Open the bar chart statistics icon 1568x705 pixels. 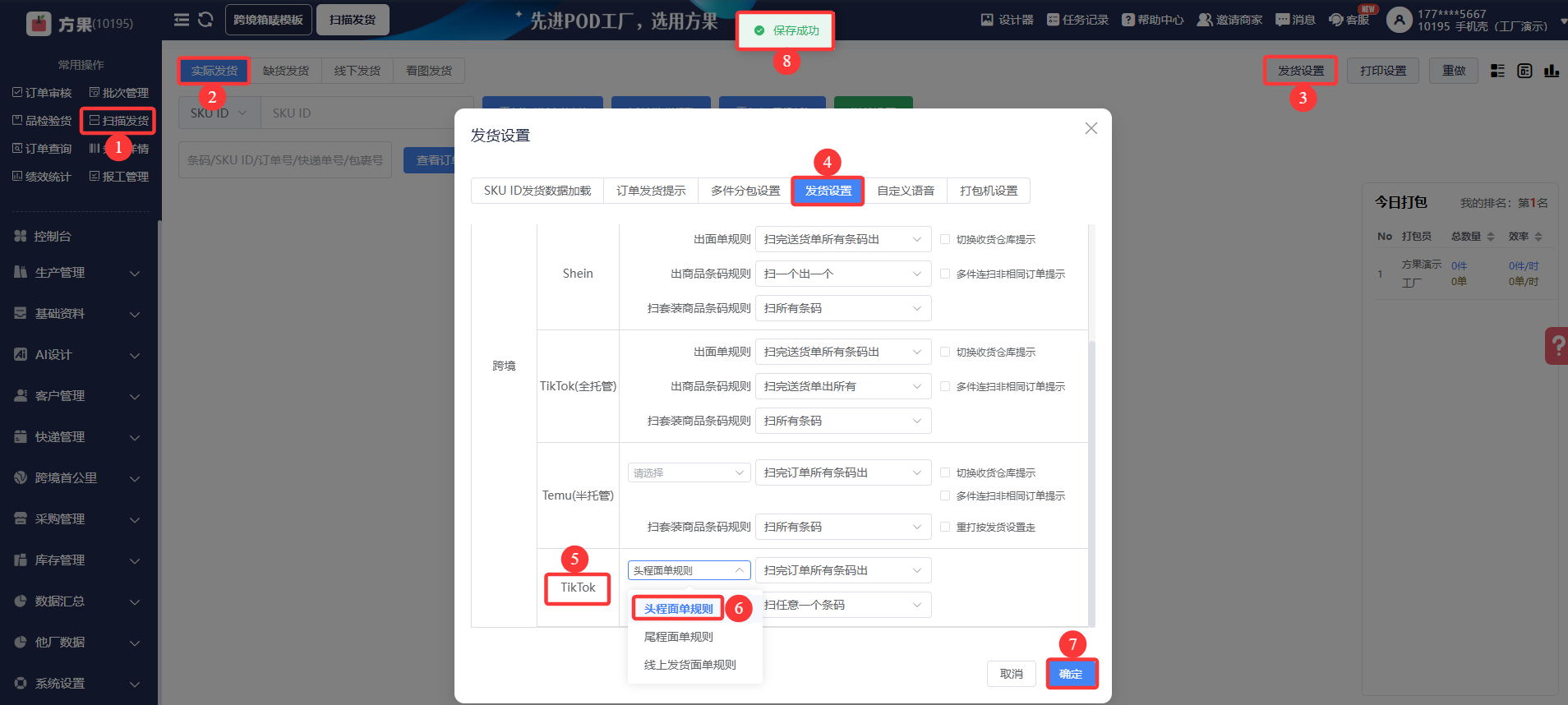[1552, 71]
